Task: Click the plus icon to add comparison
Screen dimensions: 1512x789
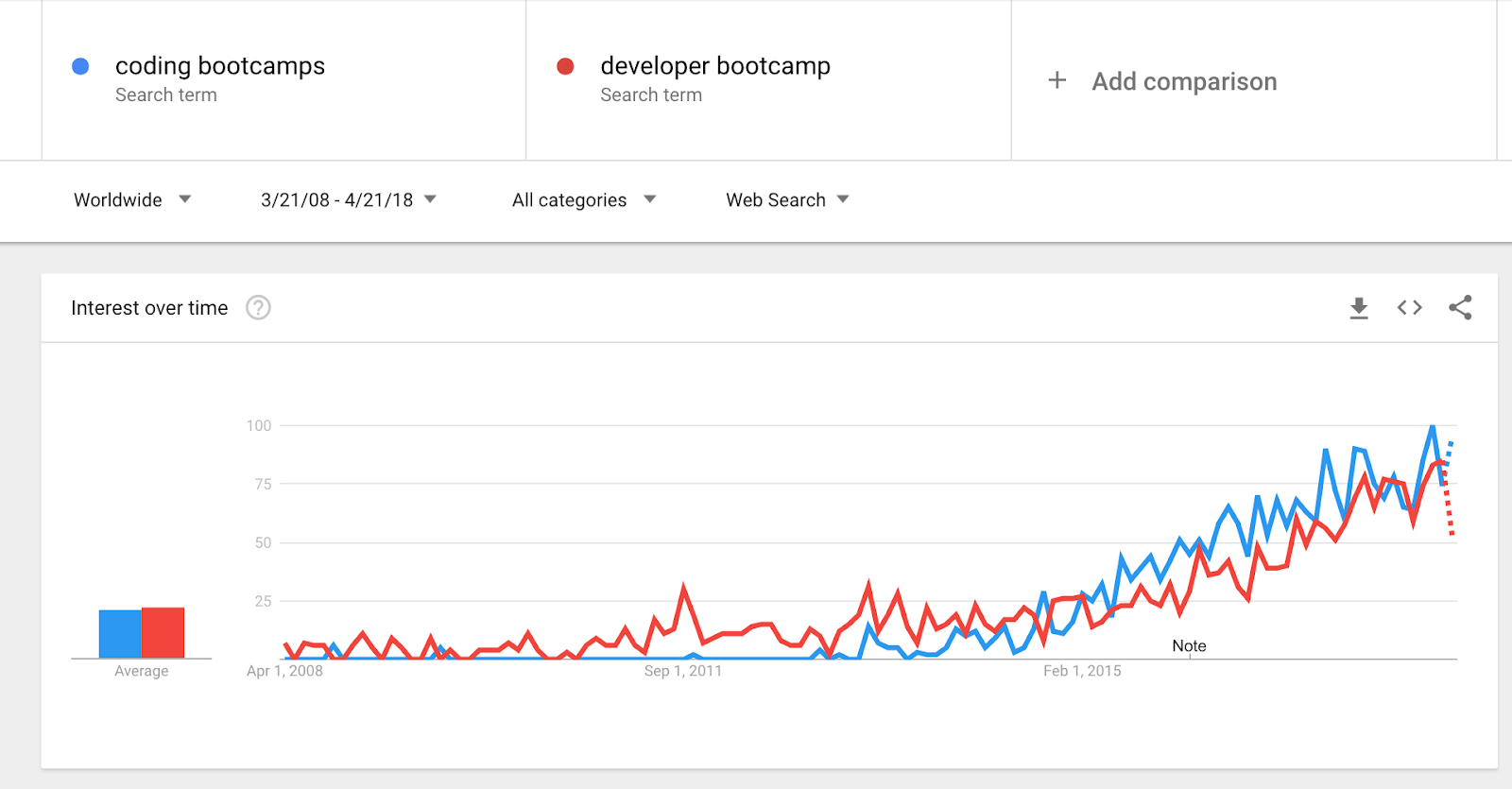Action: 1057,81
